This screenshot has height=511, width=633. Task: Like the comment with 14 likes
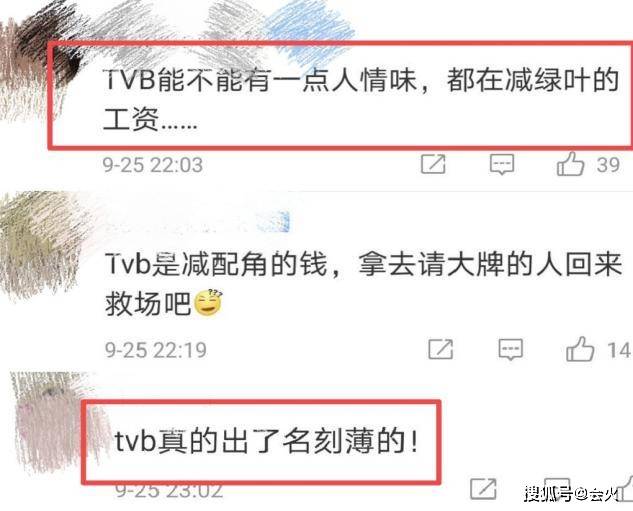pos(580,349)
